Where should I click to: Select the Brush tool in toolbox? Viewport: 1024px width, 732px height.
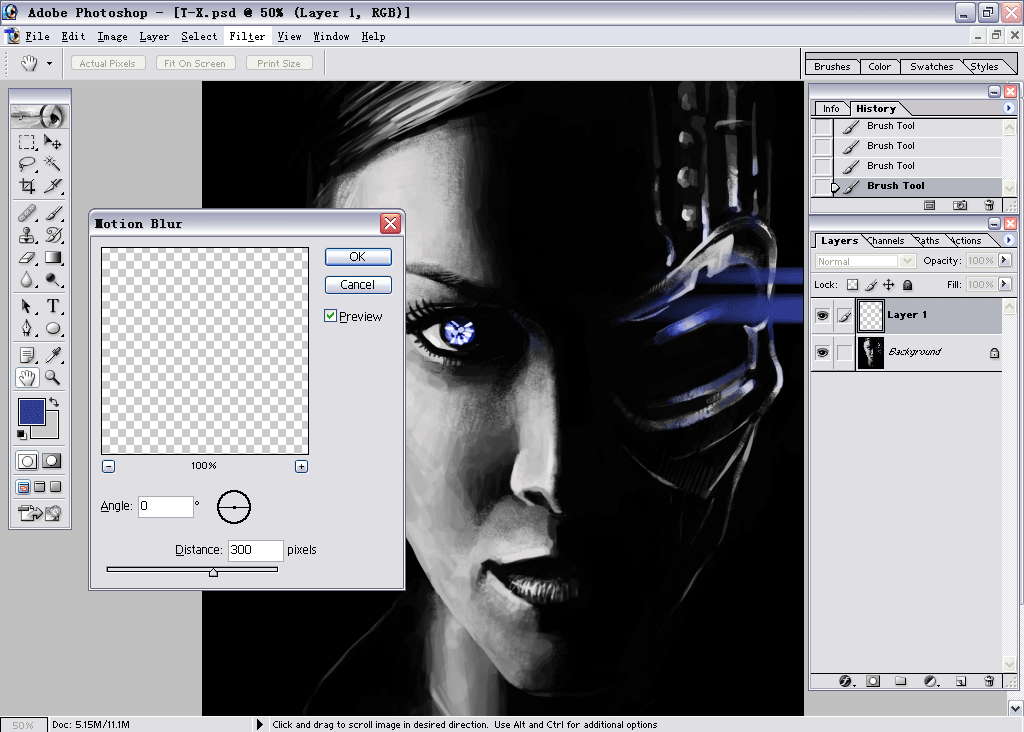pyautogui.click(x=53, y=213)
